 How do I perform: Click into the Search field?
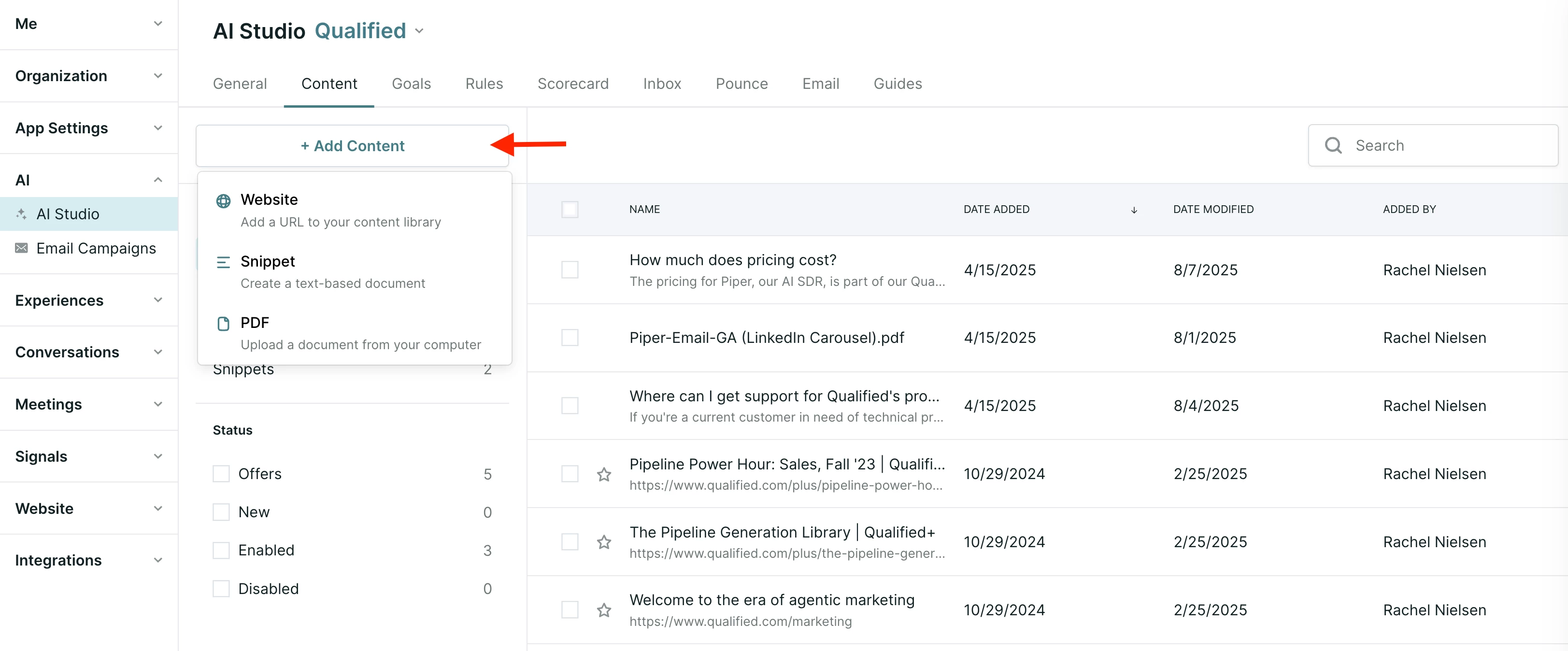1433,145
